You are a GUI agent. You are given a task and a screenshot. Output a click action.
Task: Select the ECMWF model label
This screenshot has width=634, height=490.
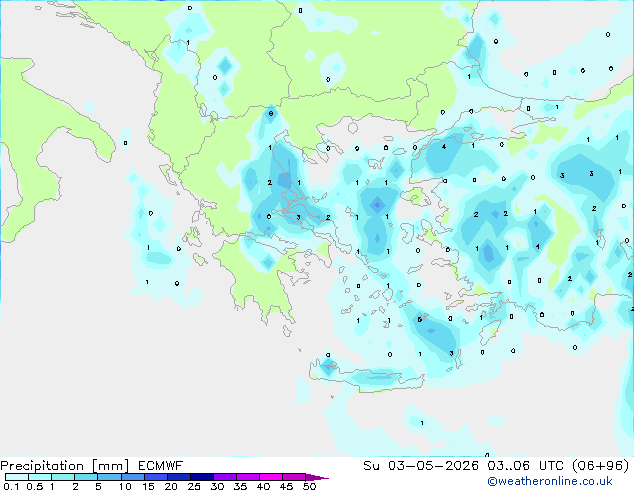coord(161,466)
